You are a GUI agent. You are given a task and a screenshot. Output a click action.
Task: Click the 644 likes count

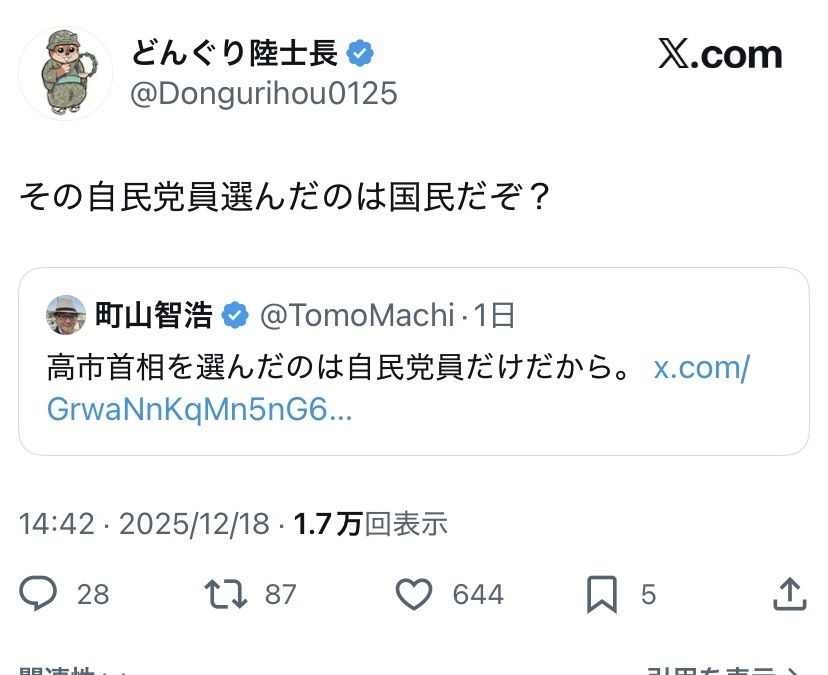point(478,595)
